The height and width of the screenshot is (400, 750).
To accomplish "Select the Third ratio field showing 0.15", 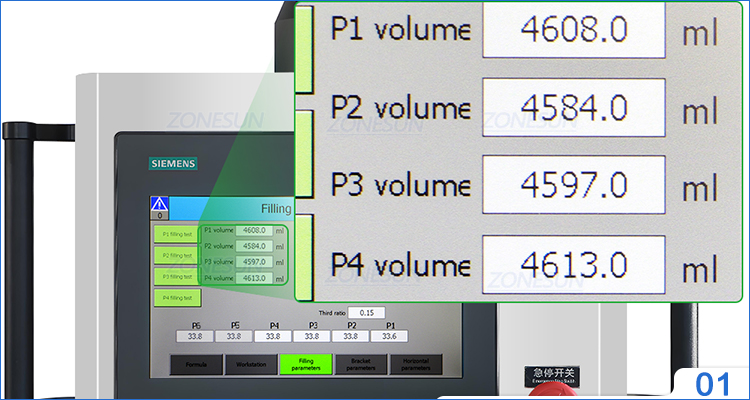I will (366, 313).
